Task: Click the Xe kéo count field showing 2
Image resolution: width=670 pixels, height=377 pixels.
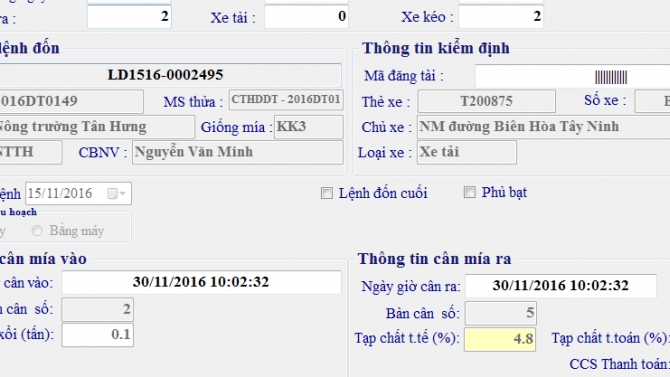Action: click(501, 17)
